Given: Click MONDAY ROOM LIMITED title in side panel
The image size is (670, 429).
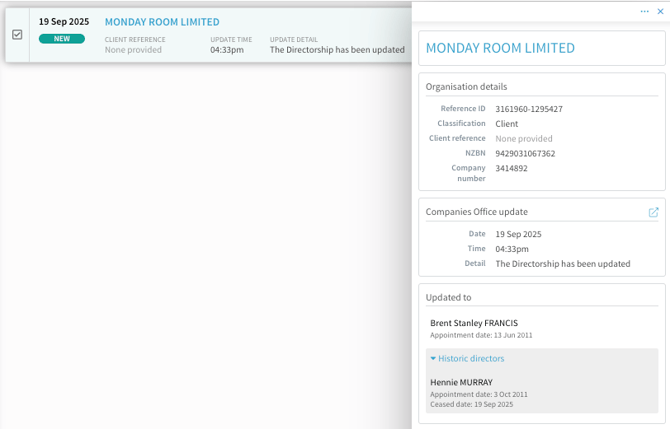Looking at the screenshot, I should [x=500, y=48].
